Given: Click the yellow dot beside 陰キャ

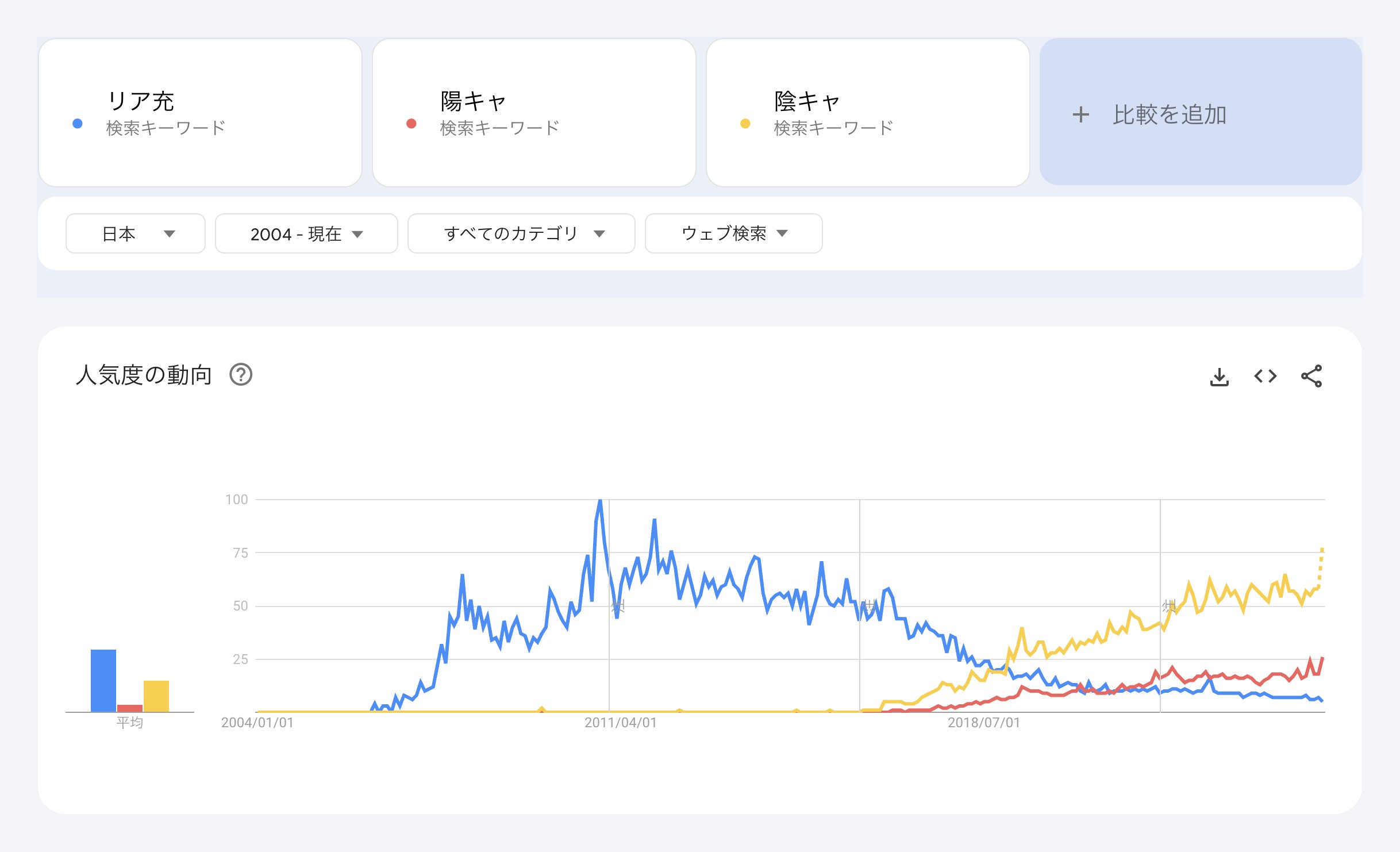Looking at the screenshot, I should pyautogui.click(x=745, y=123).
